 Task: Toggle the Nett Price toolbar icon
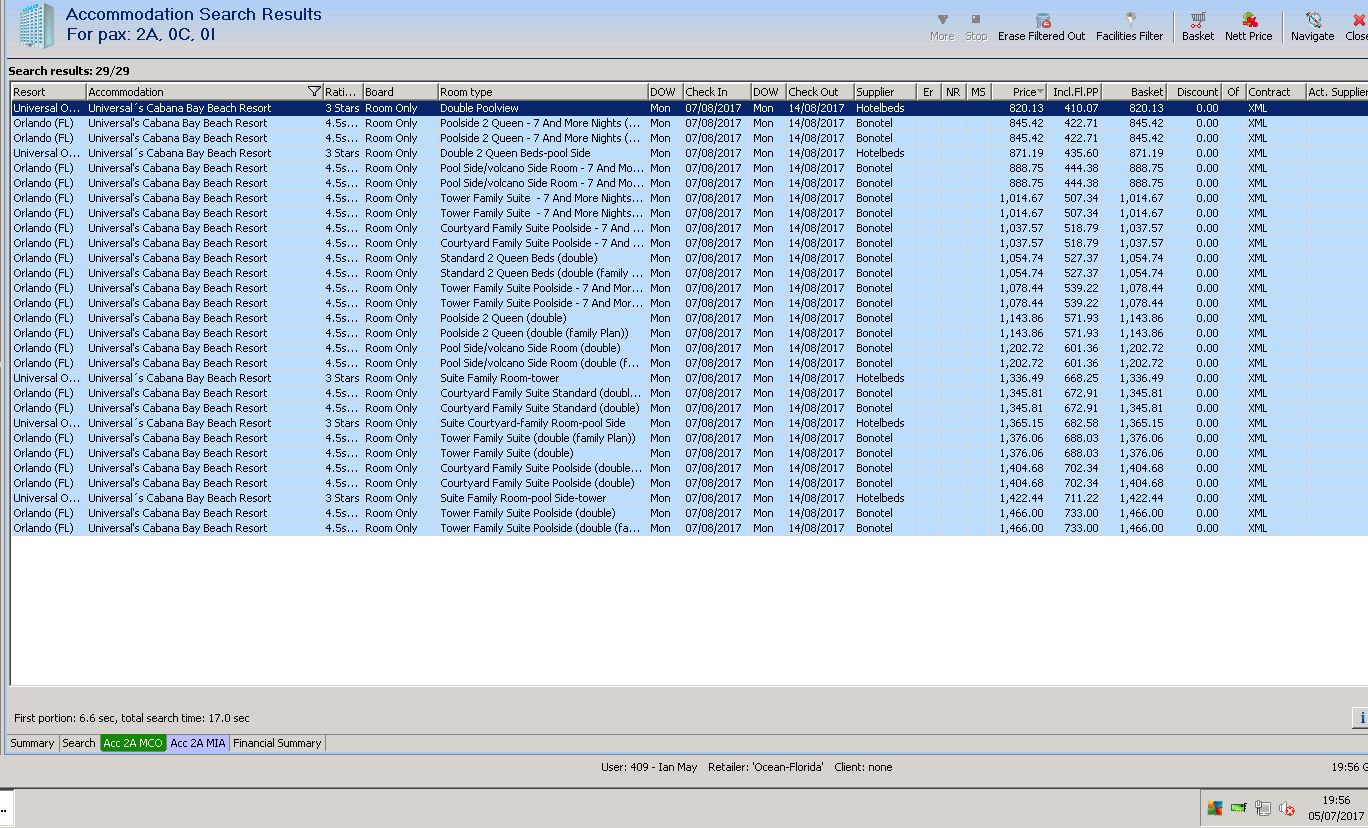(x=1249, y=20)
